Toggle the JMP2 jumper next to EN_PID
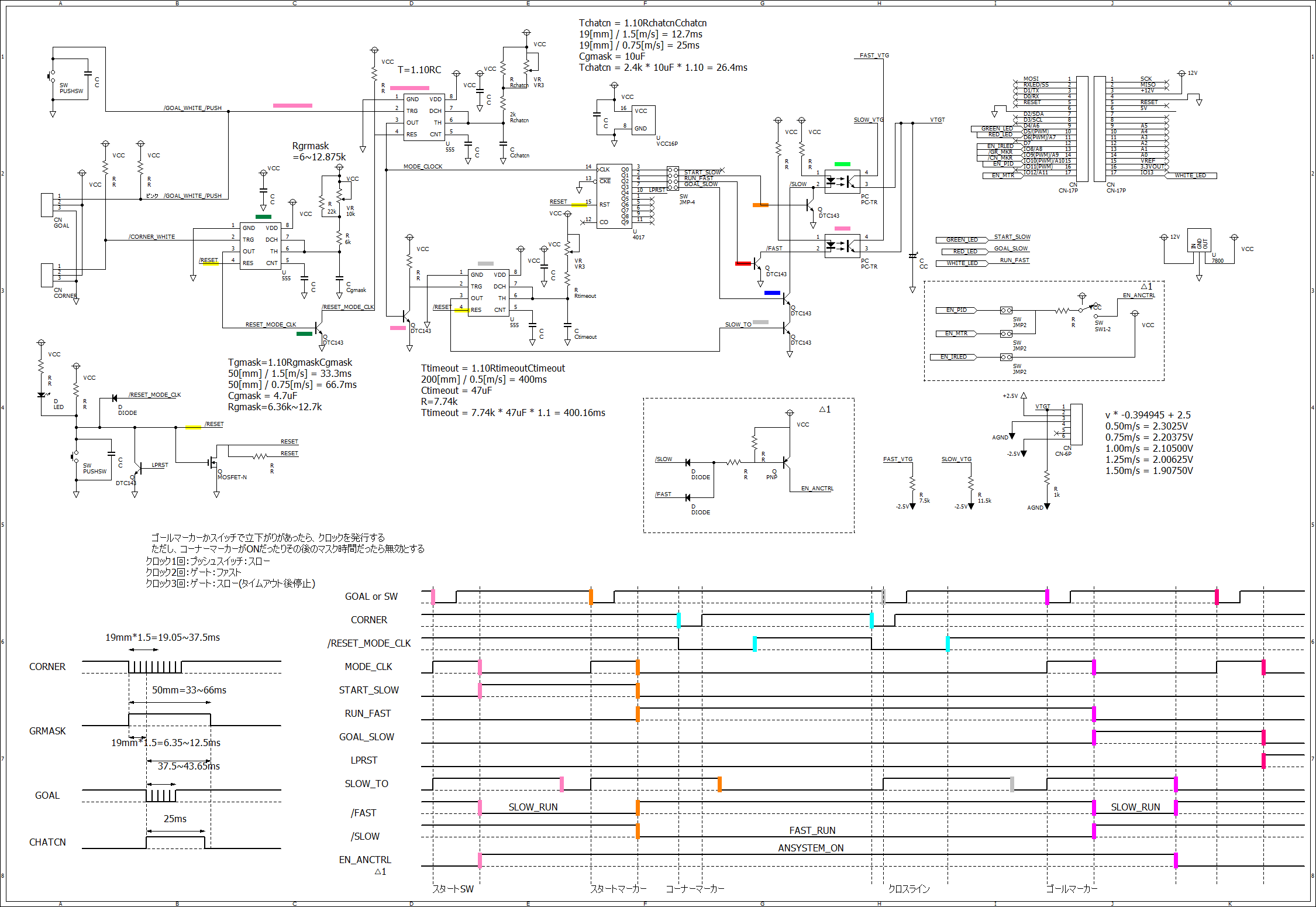The image size is (1316, 907). [x=1006, y=310]
